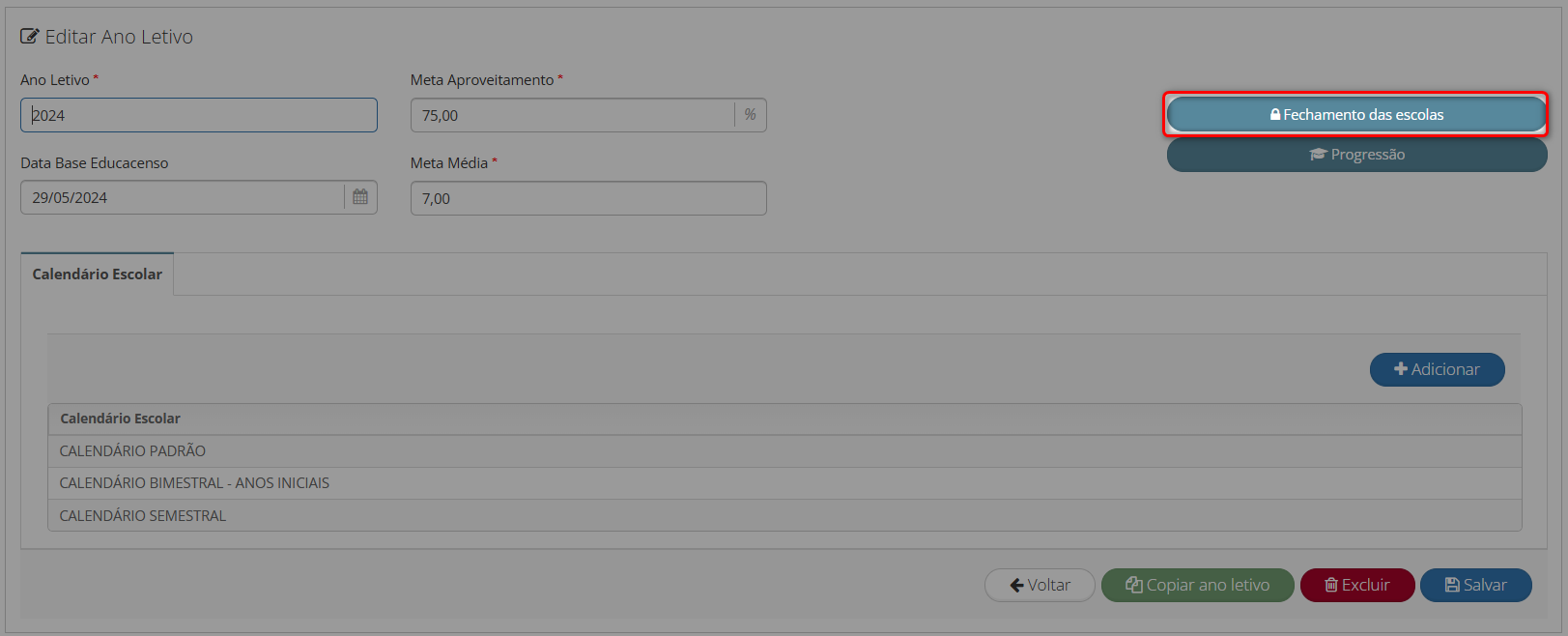Go back using the Voltar button
1568x636 pixels.
coord(1040,585)
